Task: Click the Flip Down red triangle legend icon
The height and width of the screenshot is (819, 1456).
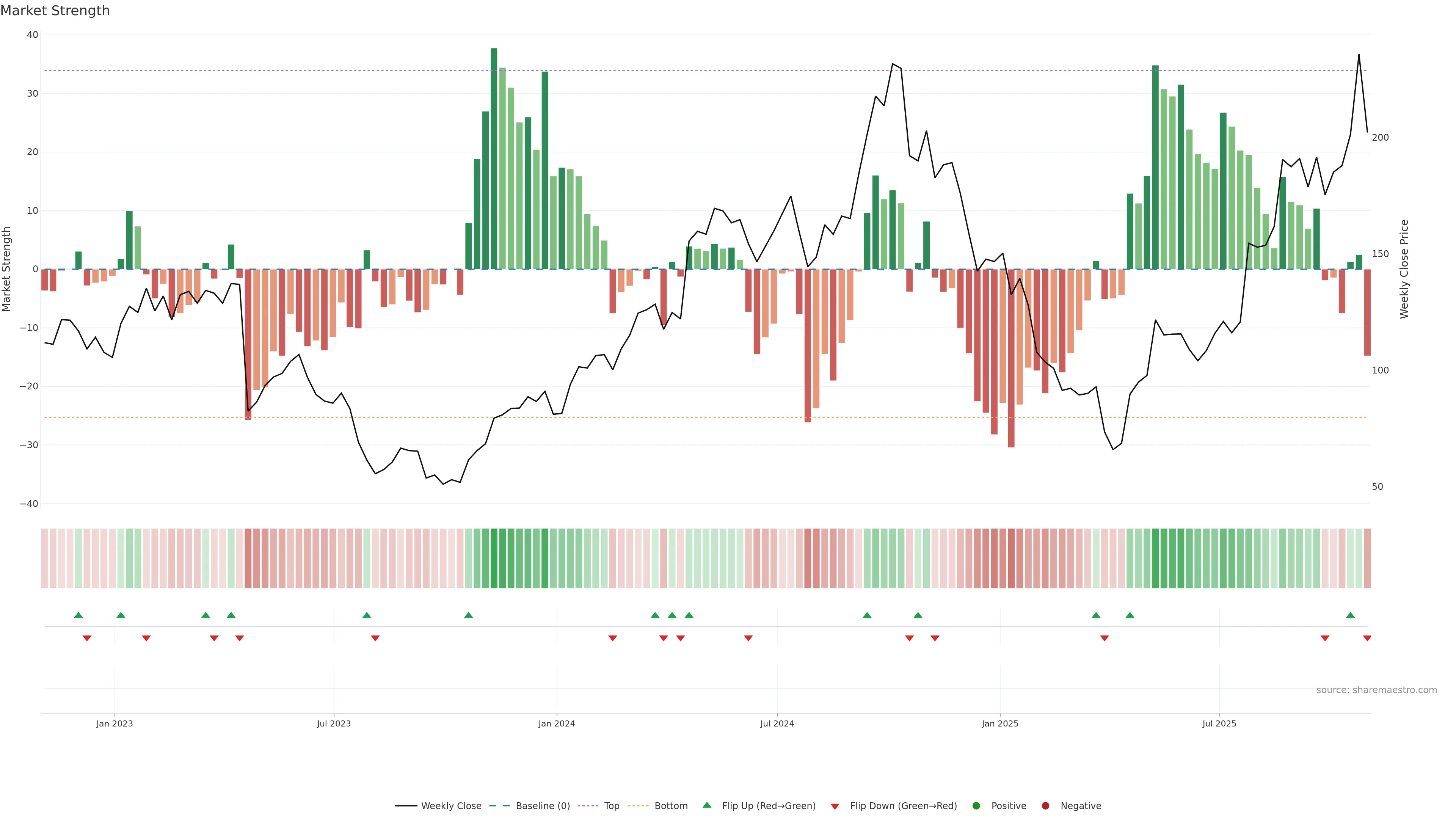Action: [835, 806]
